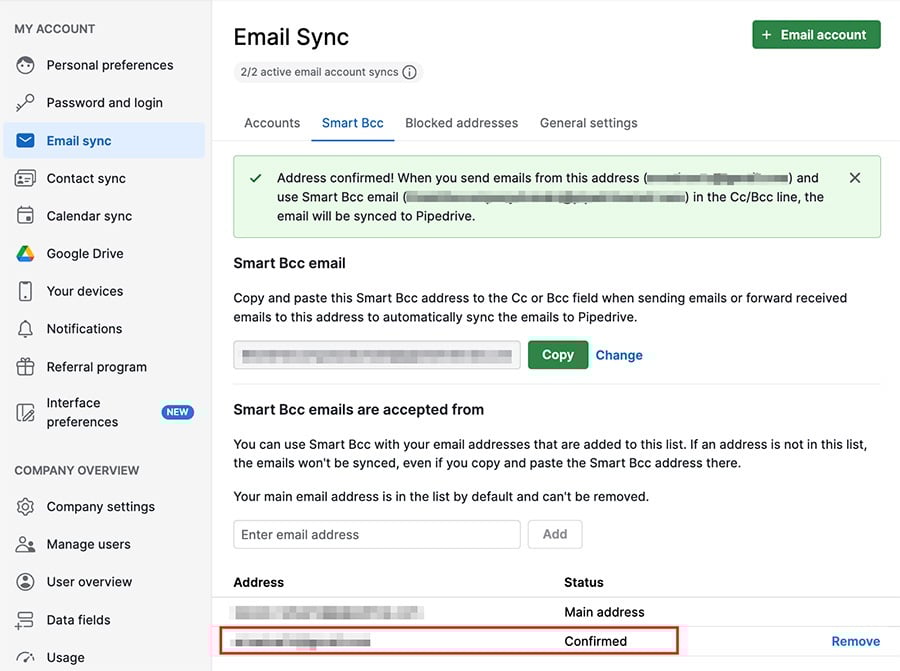Dismiss the Address confirmed banner

tap(855, 178)
